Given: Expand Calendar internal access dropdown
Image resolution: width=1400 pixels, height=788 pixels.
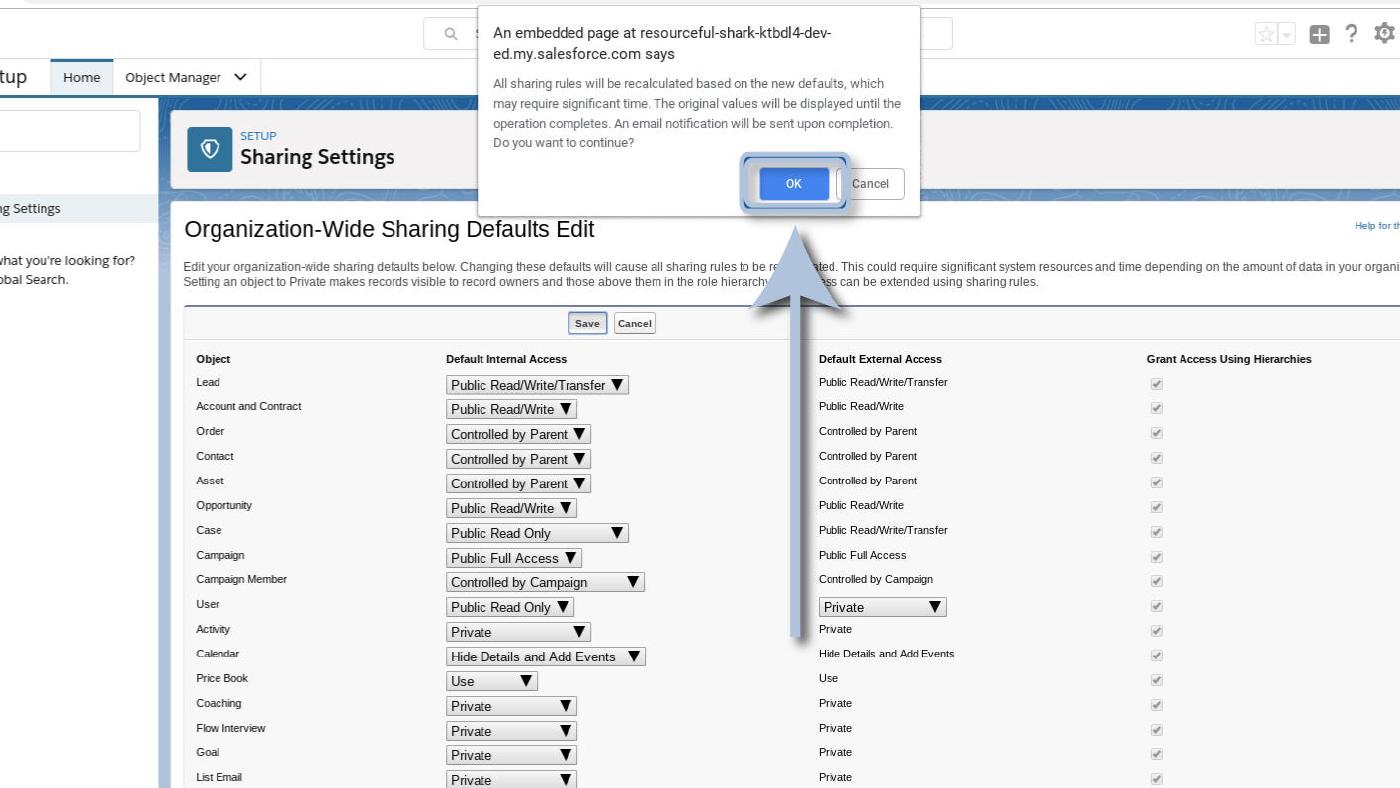Looking at the screenshot, I should click(x=545, y=657).
